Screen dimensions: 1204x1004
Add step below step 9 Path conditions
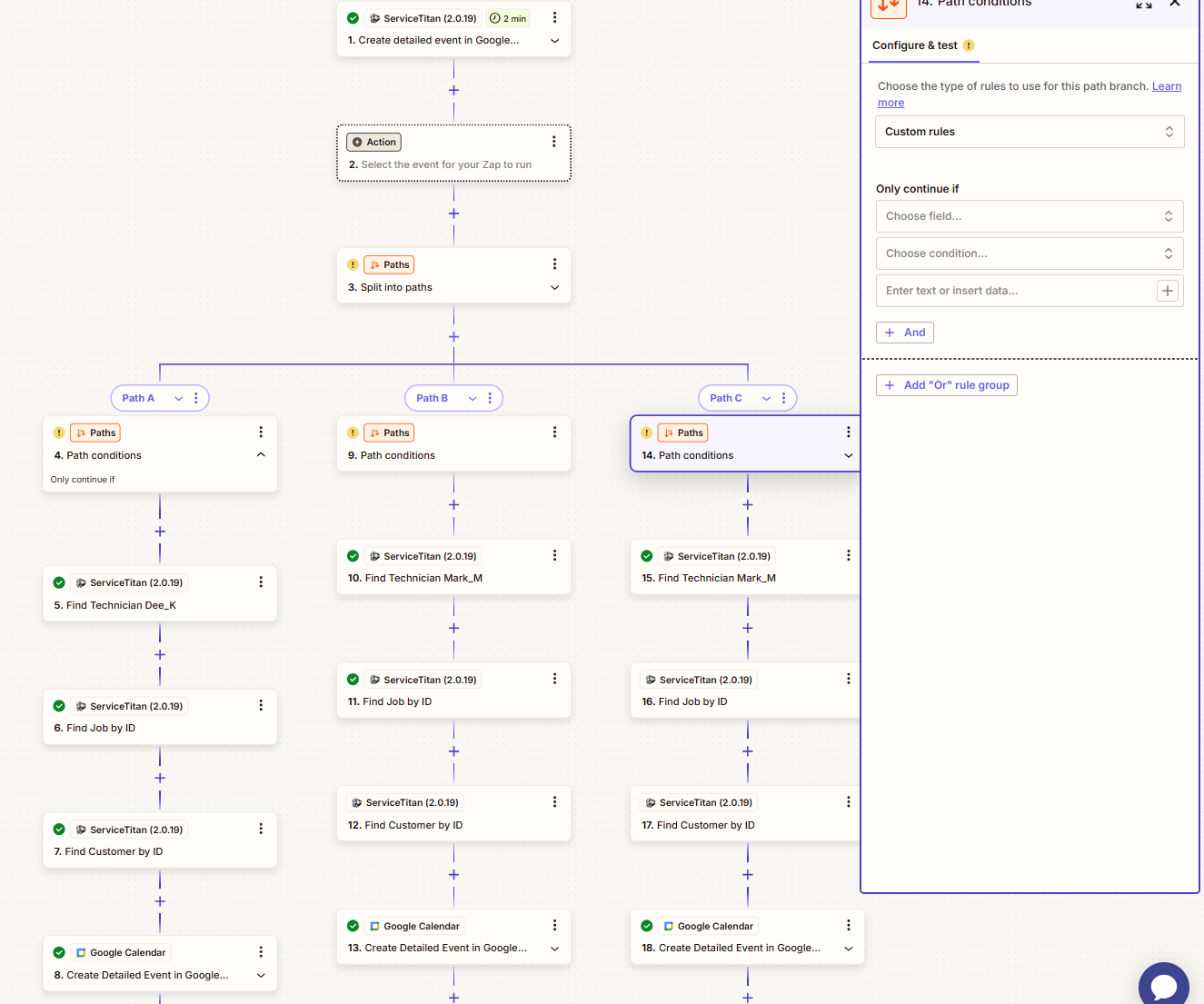[453, 505]
